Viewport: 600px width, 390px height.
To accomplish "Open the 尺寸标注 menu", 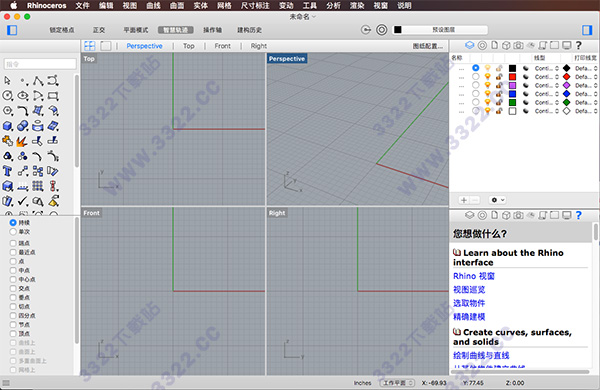I will [255, 5].
